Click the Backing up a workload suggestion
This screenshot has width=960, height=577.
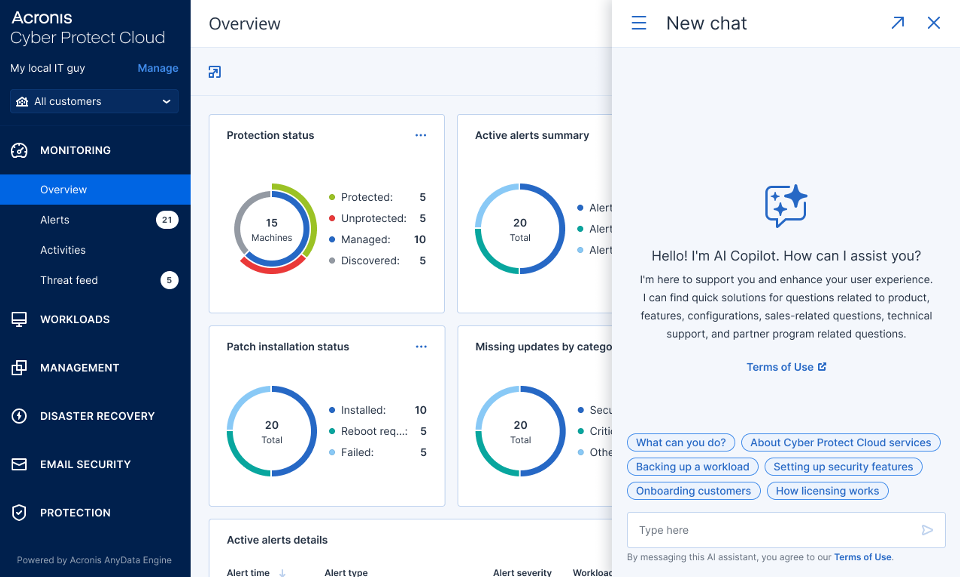[693, 466]
